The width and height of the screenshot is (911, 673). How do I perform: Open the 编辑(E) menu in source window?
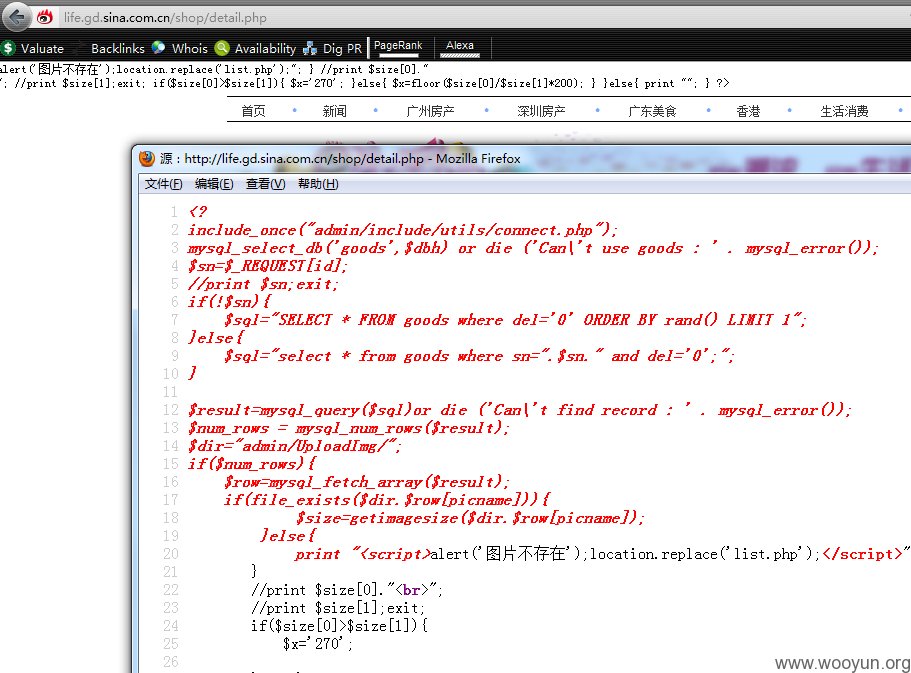(214, 184)
